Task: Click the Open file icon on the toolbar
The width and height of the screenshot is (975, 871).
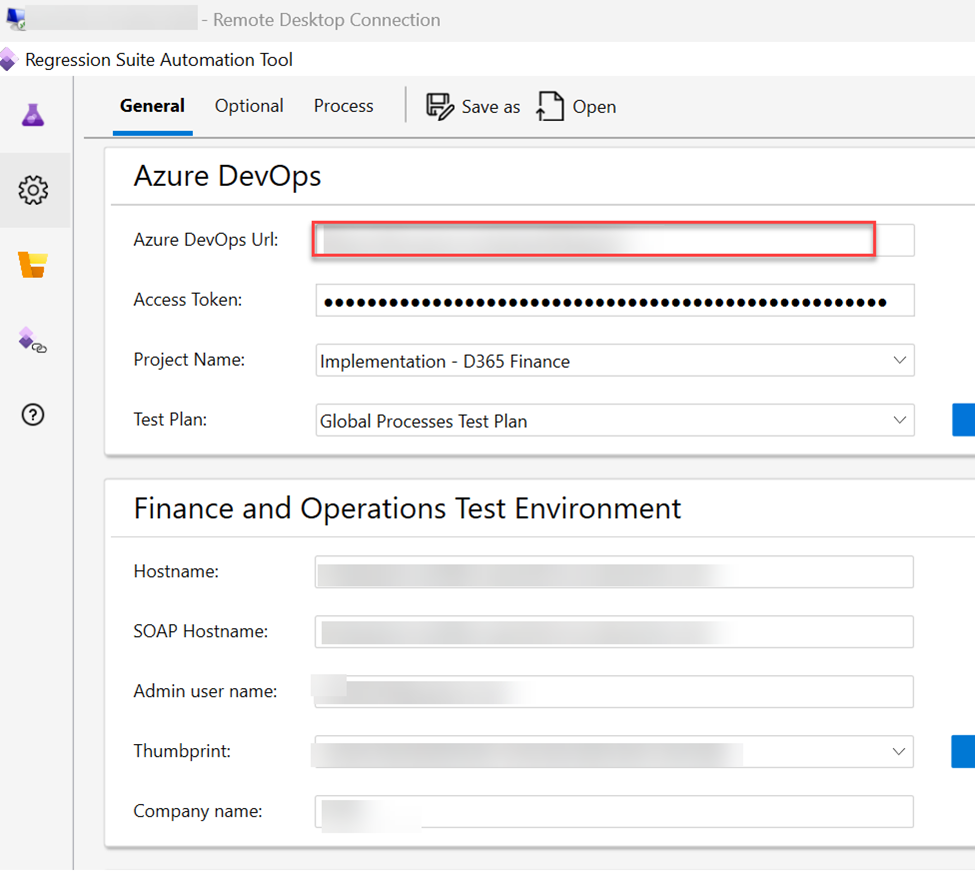Action: coord(550,105)
